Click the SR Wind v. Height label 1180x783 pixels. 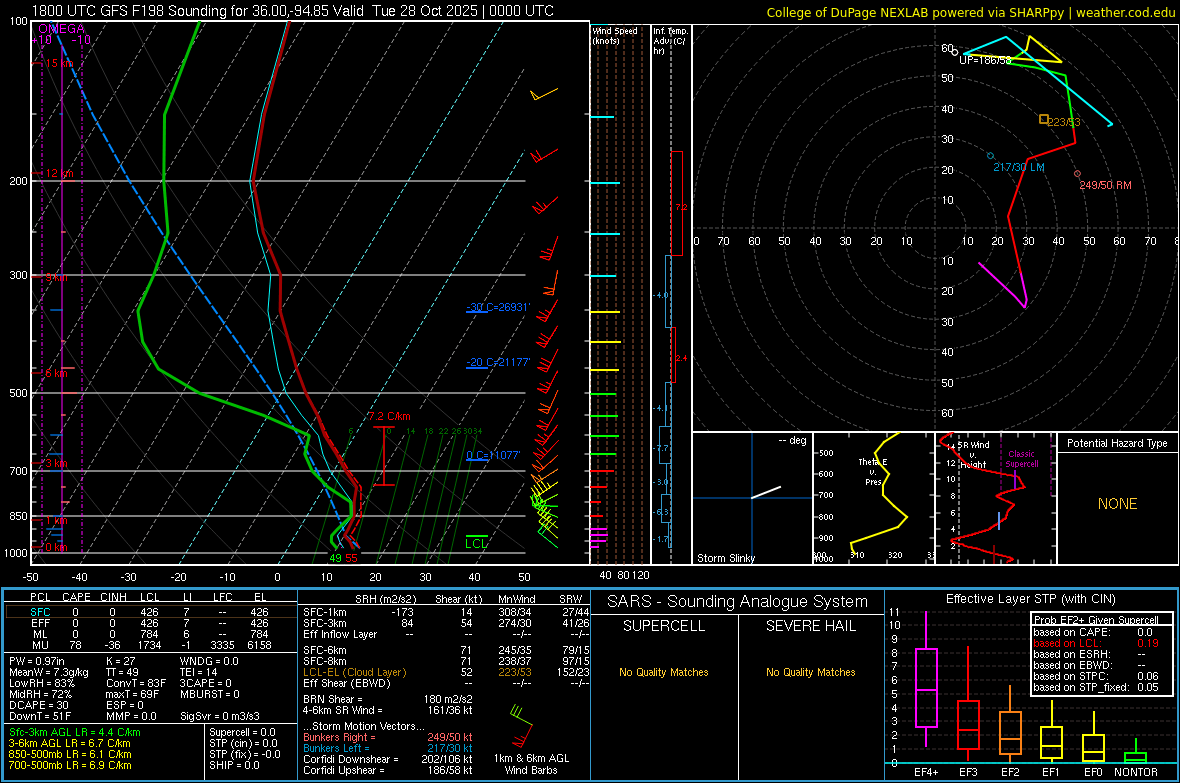pos(974,455)
